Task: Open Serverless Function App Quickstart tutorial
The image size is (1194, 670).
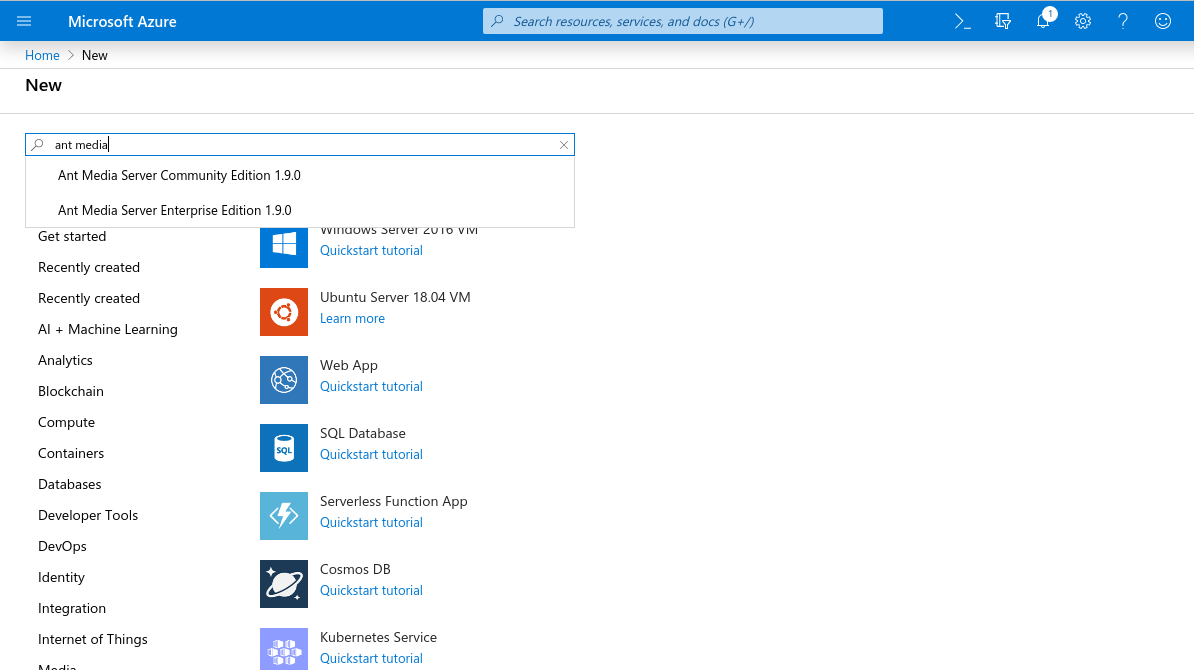Action: pos(371,522)
